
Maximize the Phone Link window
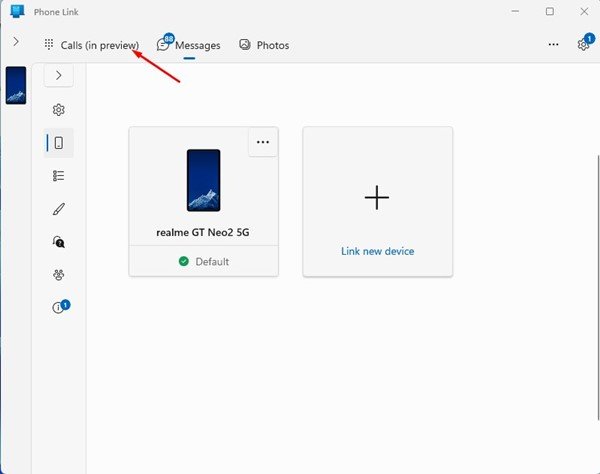(x=550, y=11)
